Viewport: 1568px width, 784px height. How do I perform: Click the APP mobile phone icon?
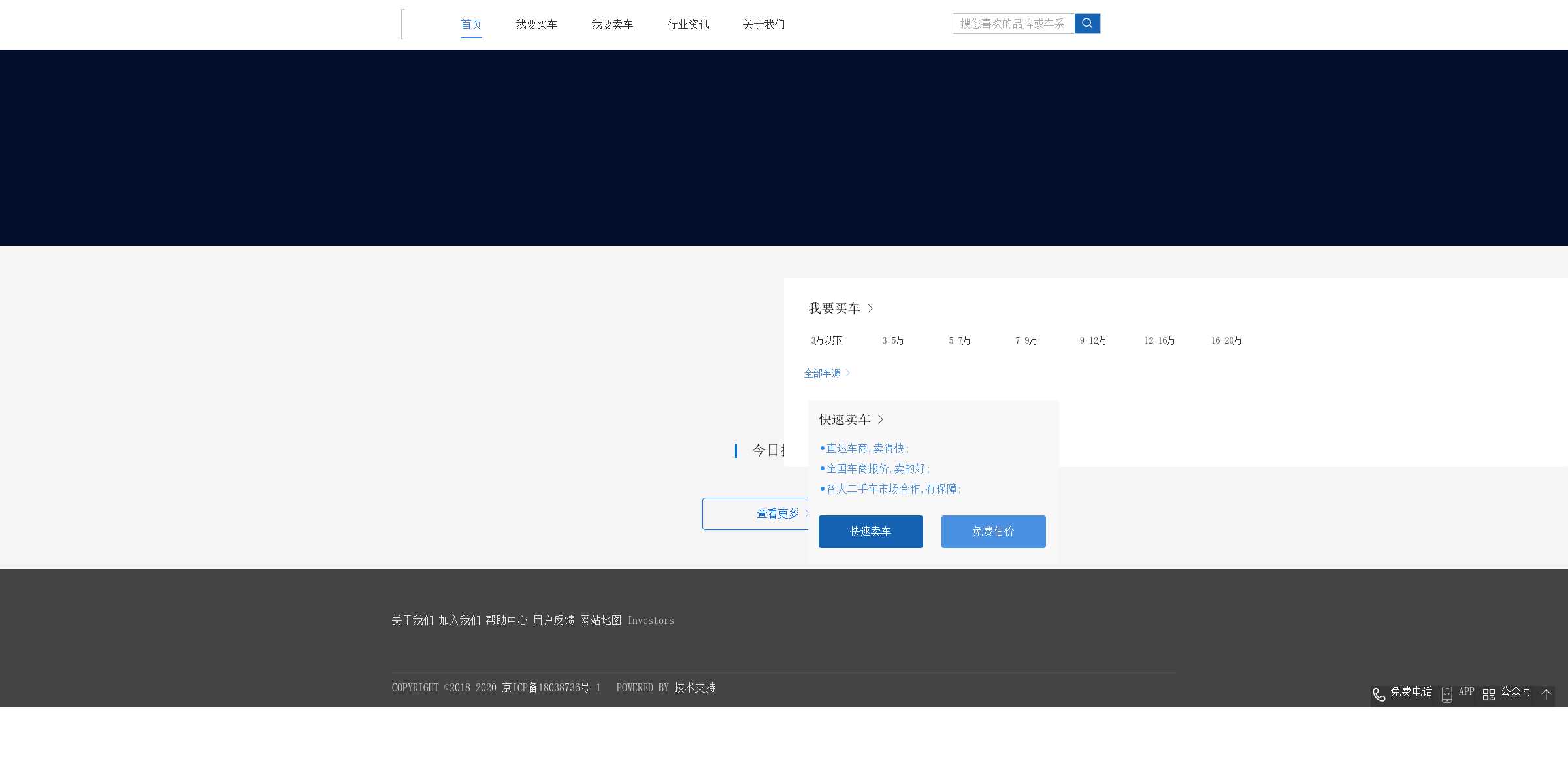point(1447,694)
